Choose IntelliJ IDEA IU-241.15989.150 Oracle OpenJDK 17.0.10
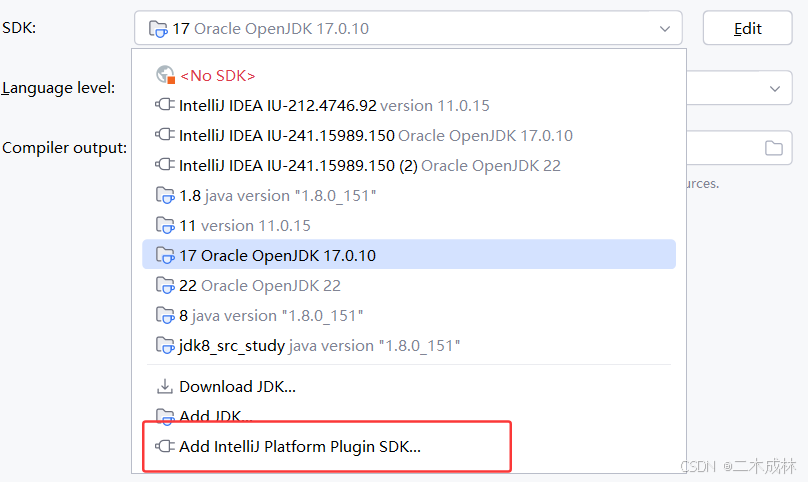This screenshot has width=808, height=482. click(x=409, y=136)
